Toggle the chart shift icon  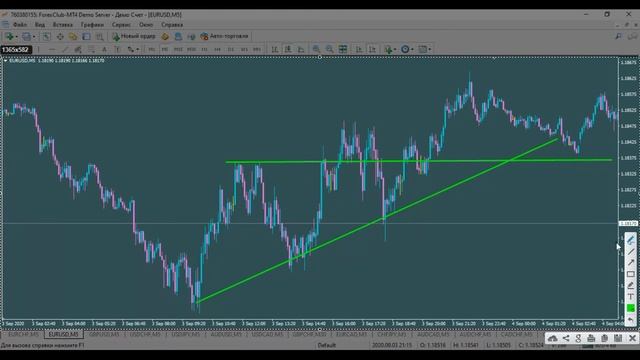coord(372,49)
